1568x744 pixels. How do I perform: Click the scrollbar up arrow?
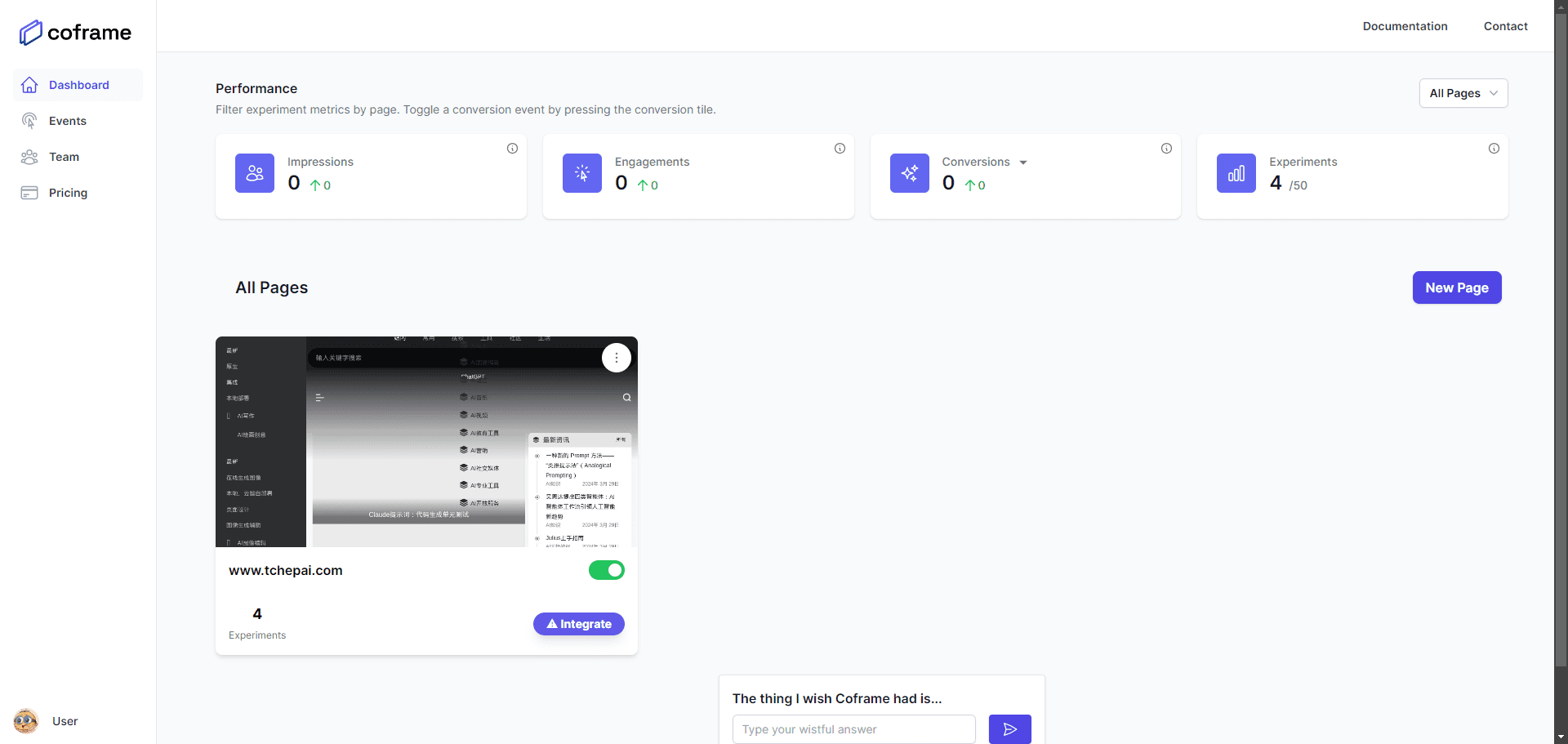[1561, 7]
